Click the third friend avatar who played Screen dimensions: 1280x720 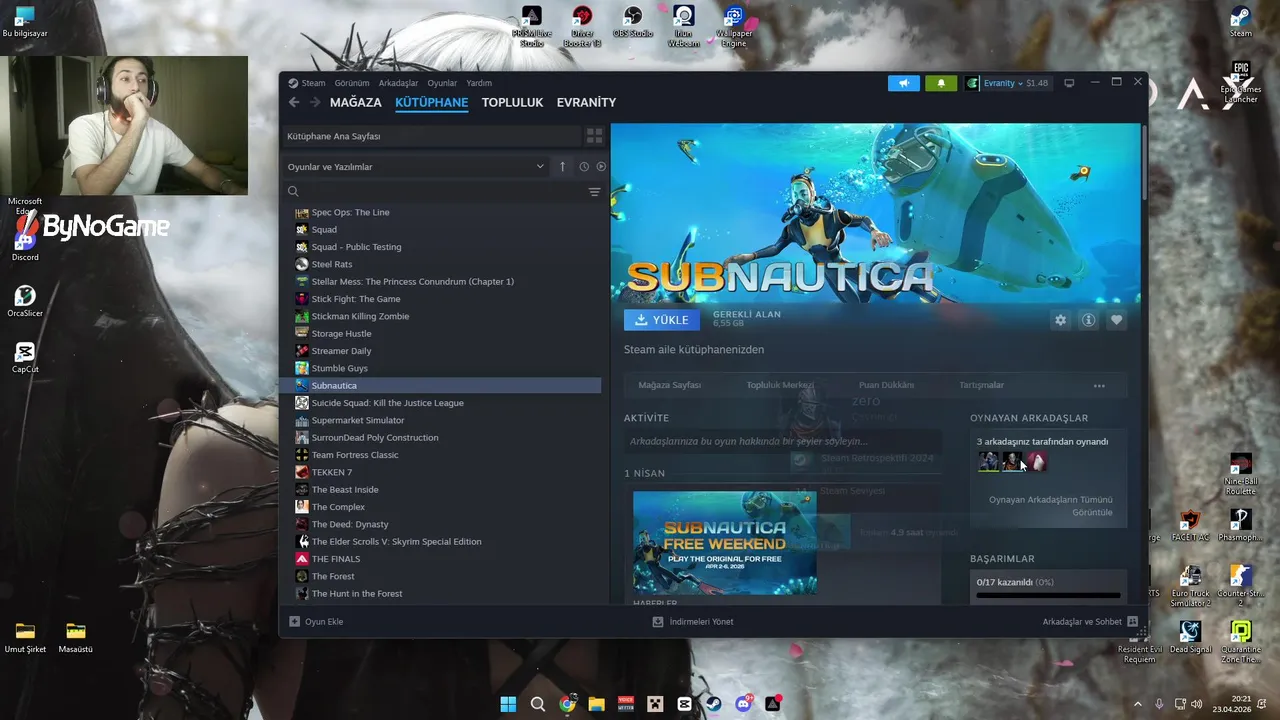1038,461
